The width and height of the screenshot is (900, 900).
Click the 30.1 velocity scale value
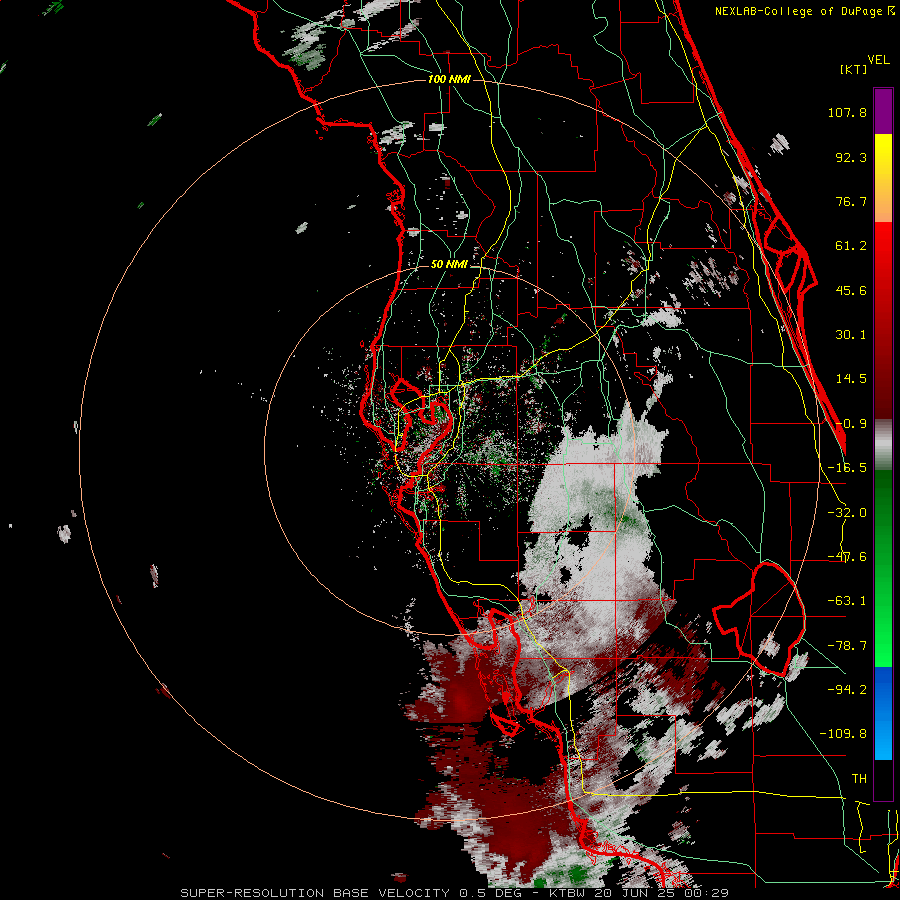tap(851, 335)
